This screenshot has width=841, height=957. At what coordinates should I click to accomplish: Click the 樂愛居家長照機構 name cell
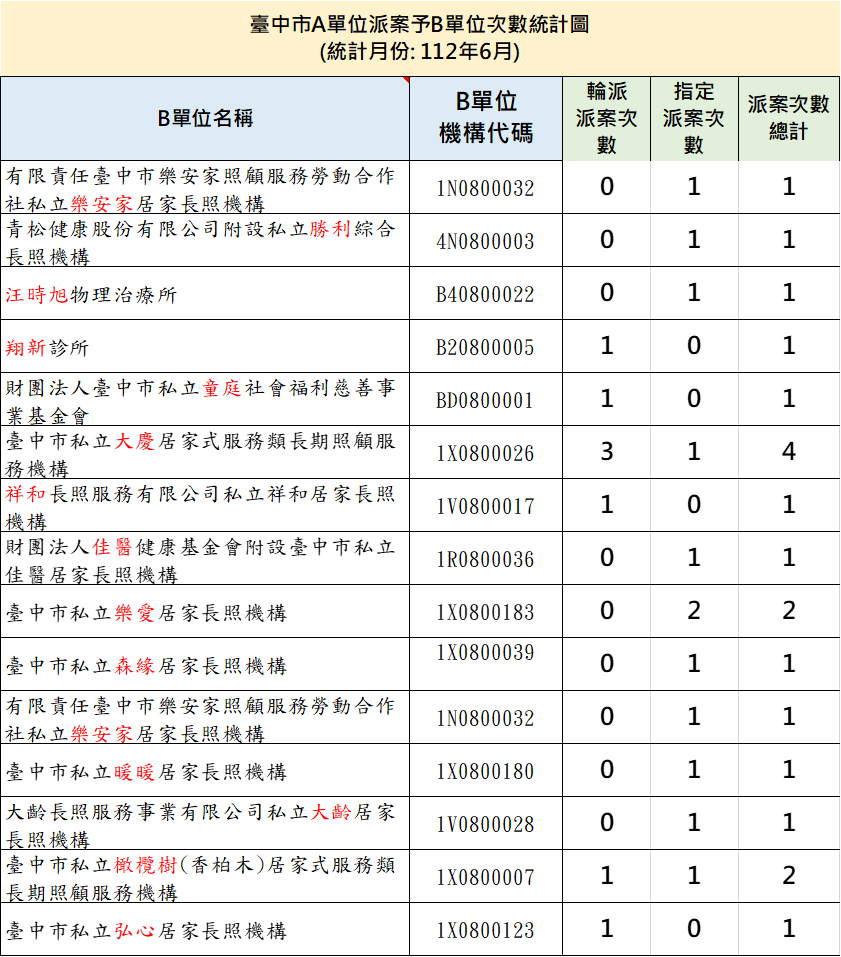click(205, 612)
